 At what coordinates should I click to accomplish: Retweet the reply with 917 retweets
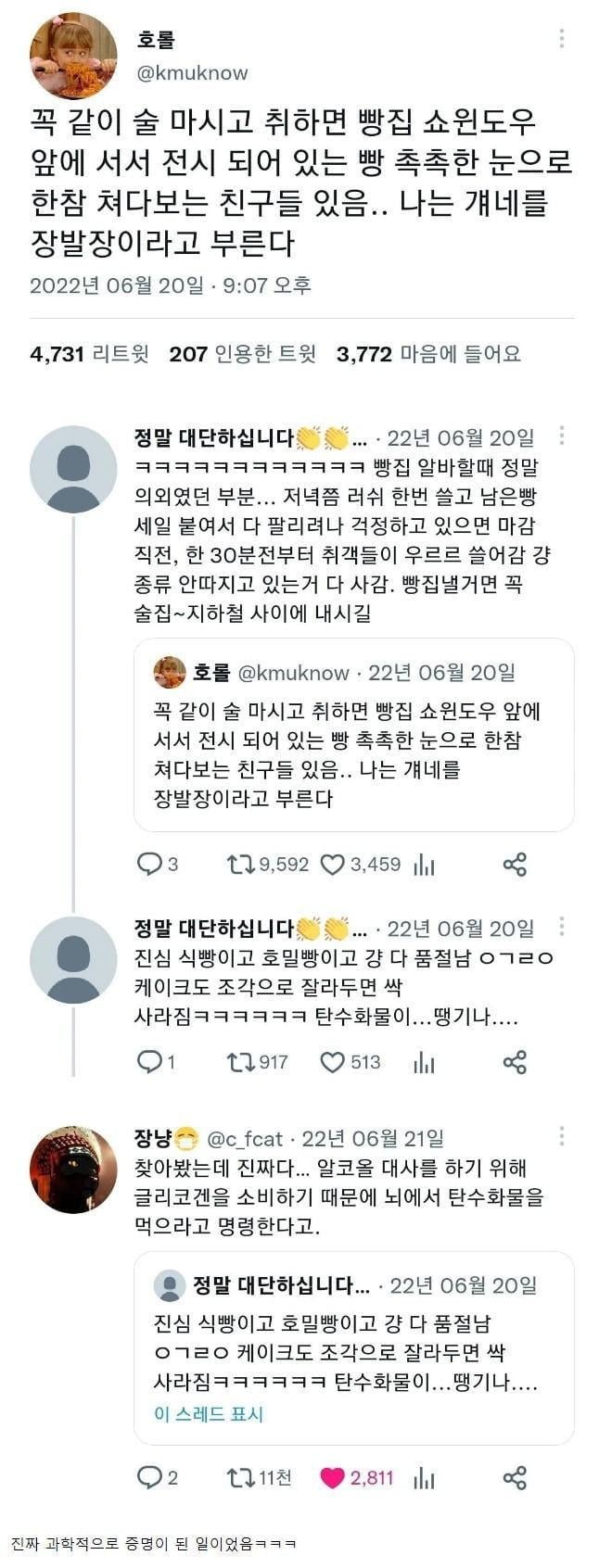240,1062
